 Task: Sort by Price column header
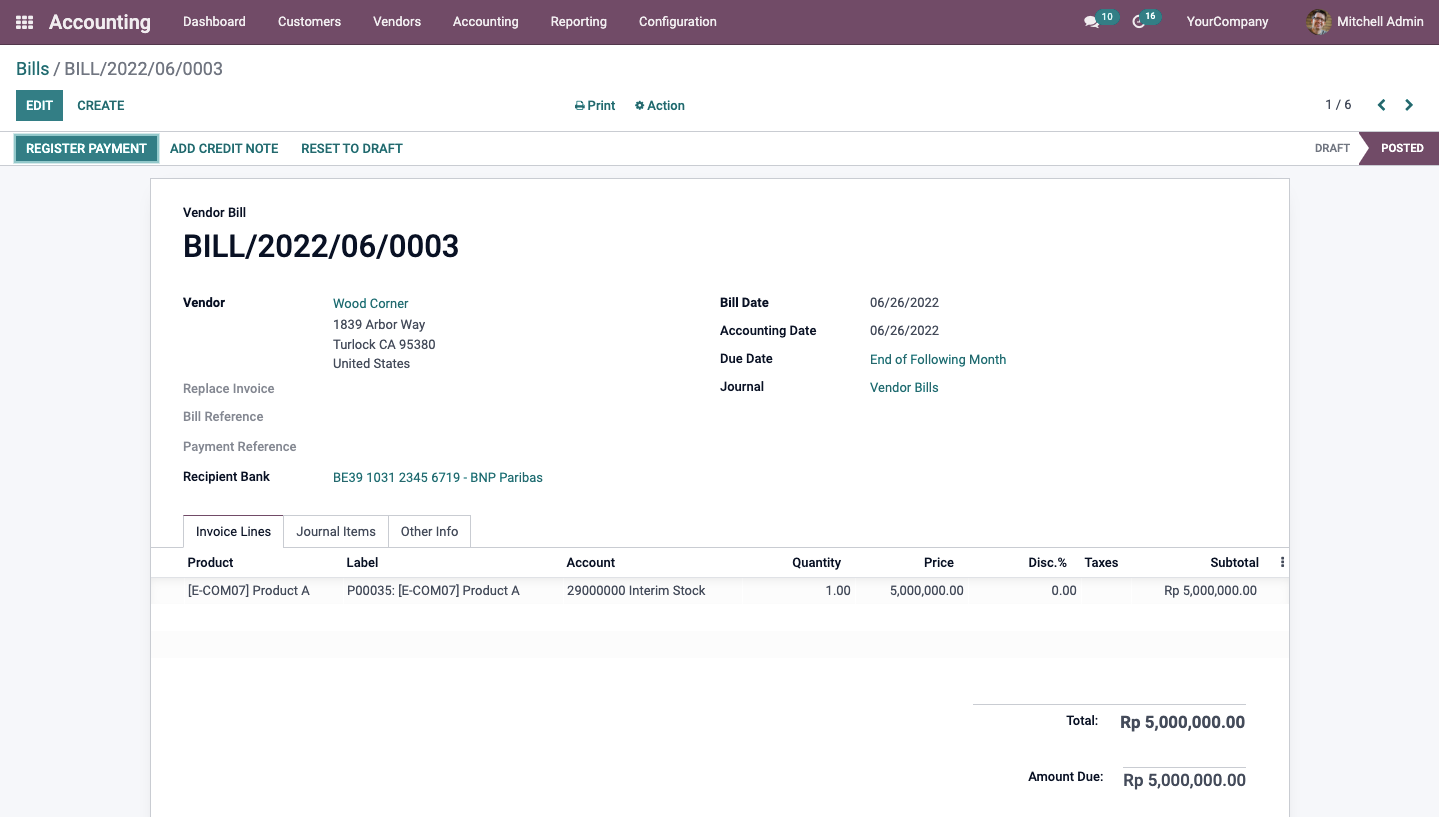pos(939,563)
